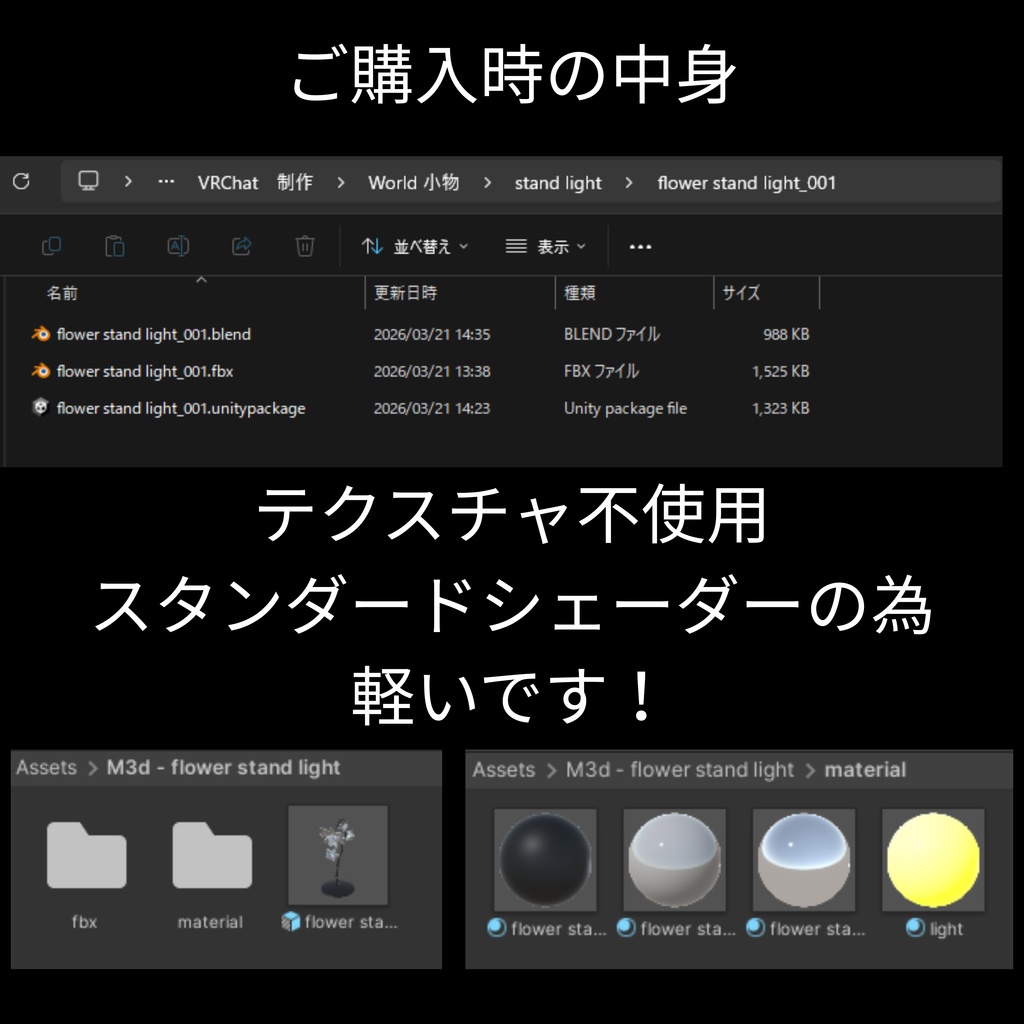
Task: Click the Copy toolbar icon
Action: [x=52, y=246]
